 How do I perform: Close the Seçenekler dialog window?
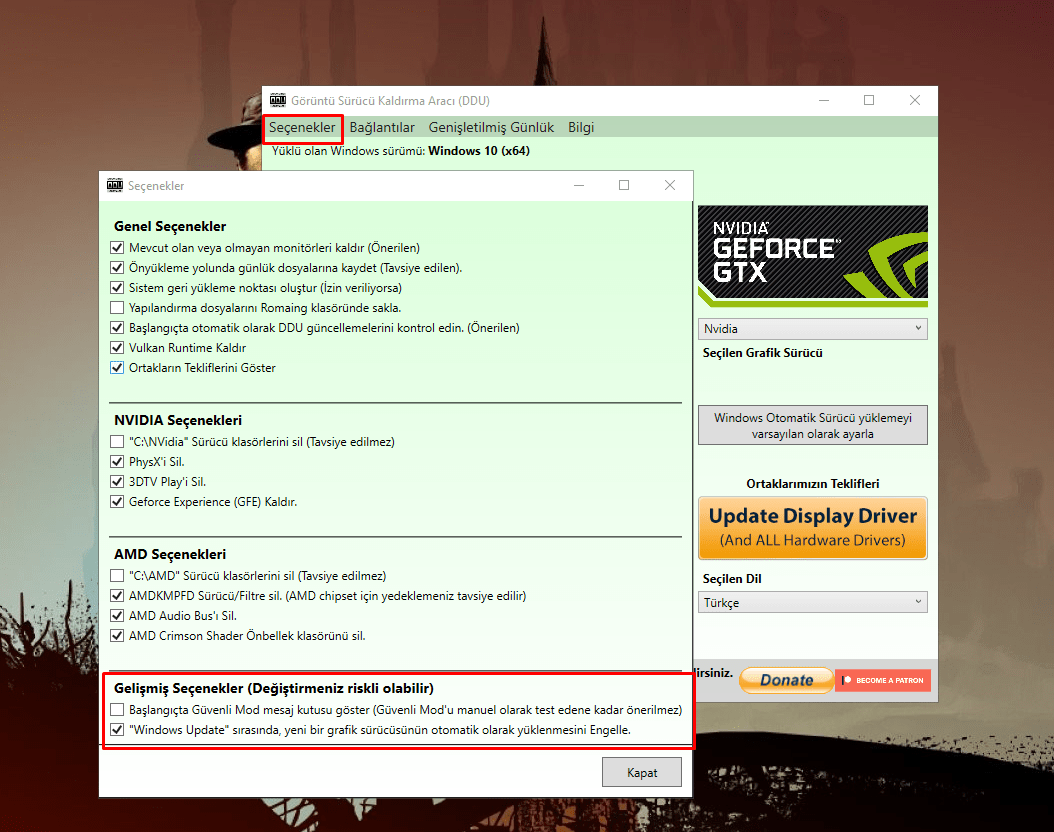670,185
